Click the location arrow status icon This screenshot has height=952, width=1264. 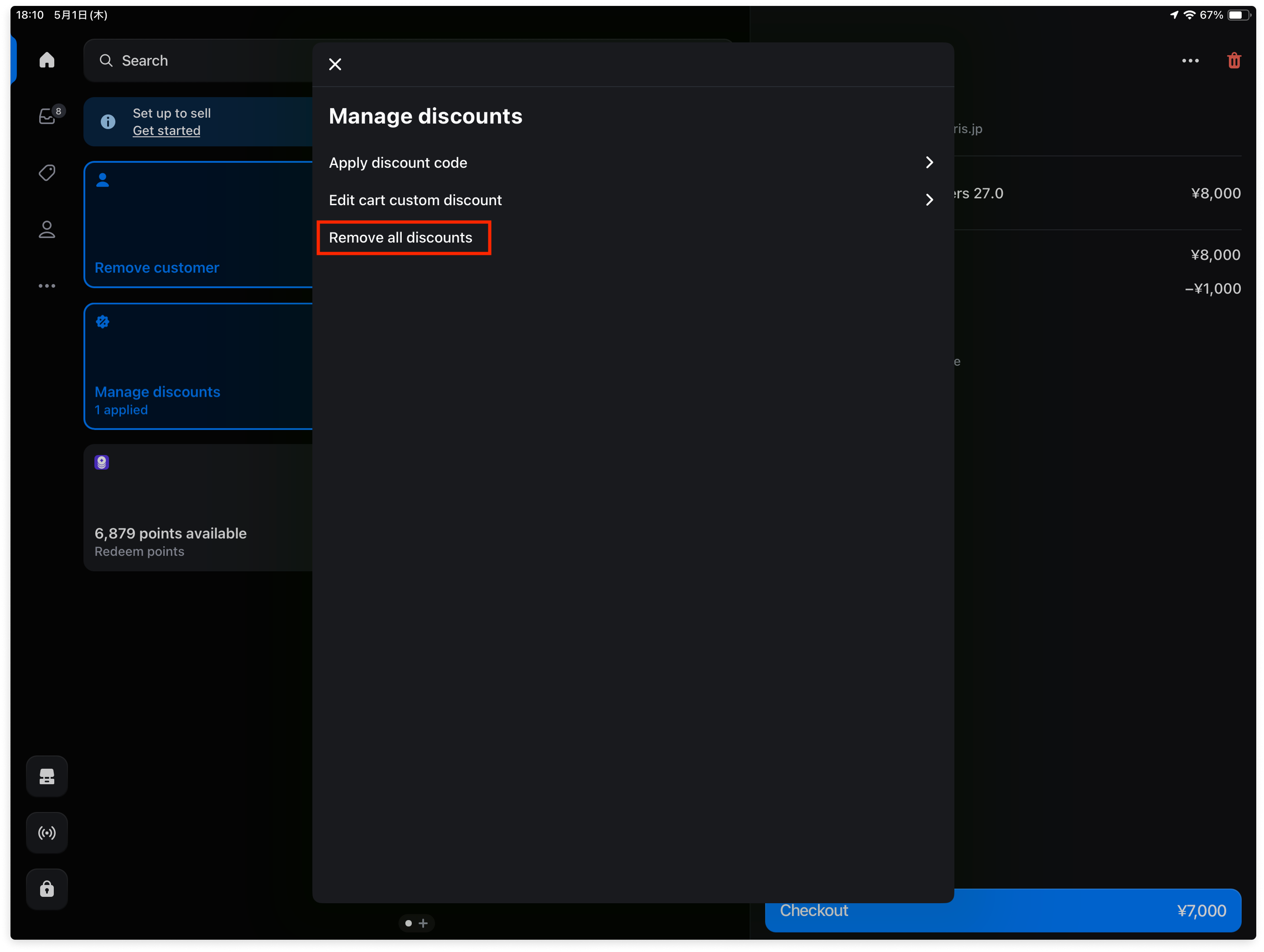(1174, 15)
